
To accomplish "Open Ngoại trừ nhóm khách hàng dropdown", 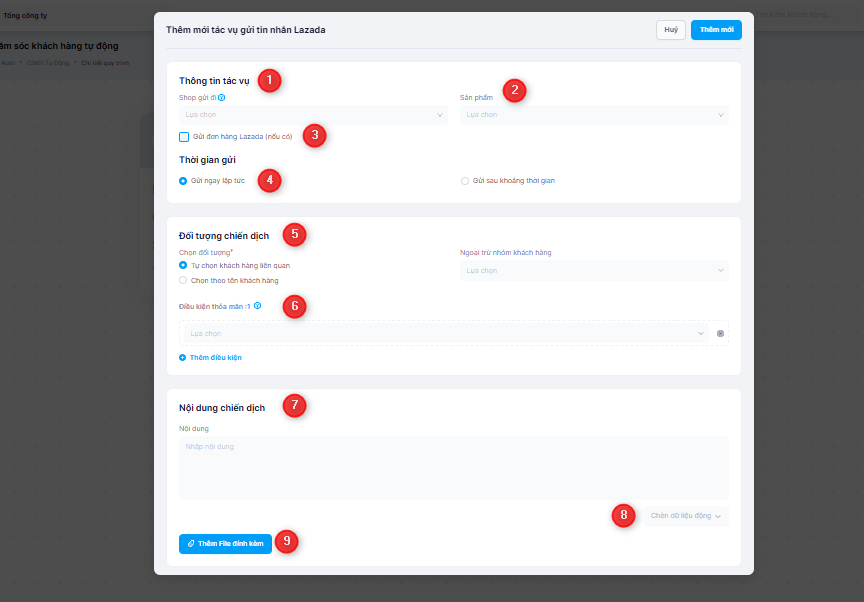I will tap(594, 271).
